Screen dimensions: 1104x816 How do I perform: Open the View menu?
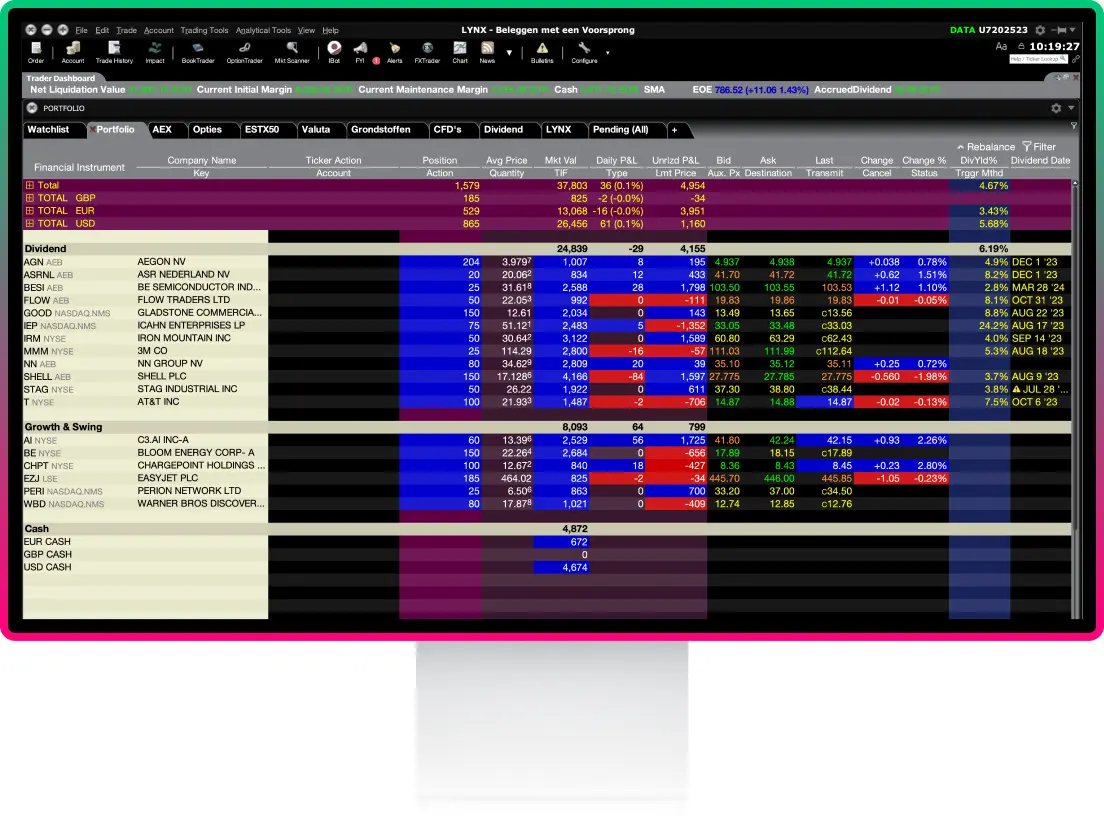pos(306,30)
